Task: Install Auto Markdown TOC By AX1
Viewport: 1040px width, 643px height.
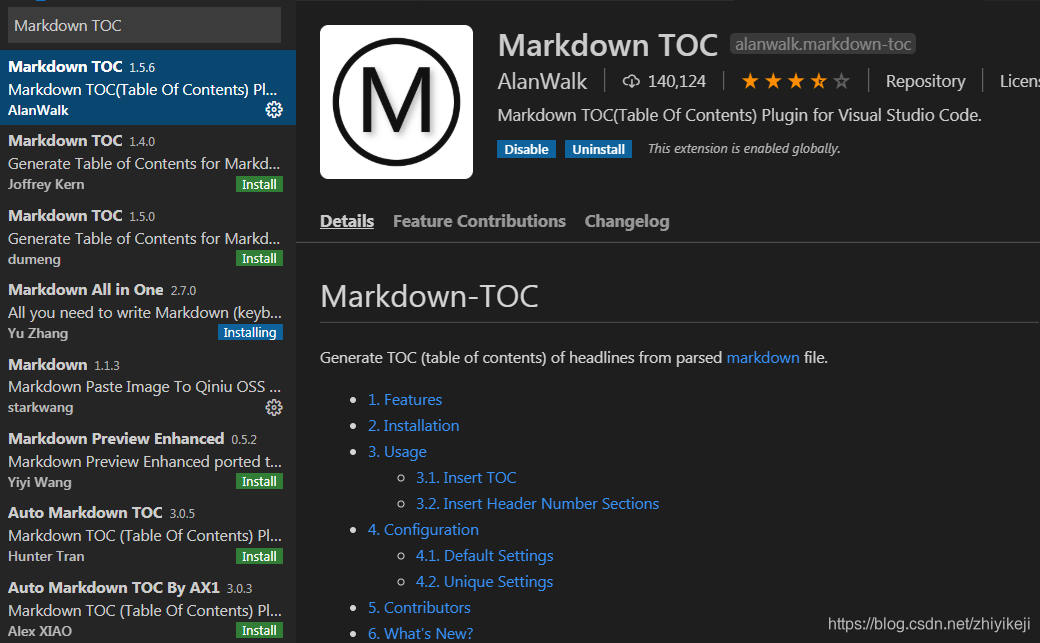Action: 259,630
